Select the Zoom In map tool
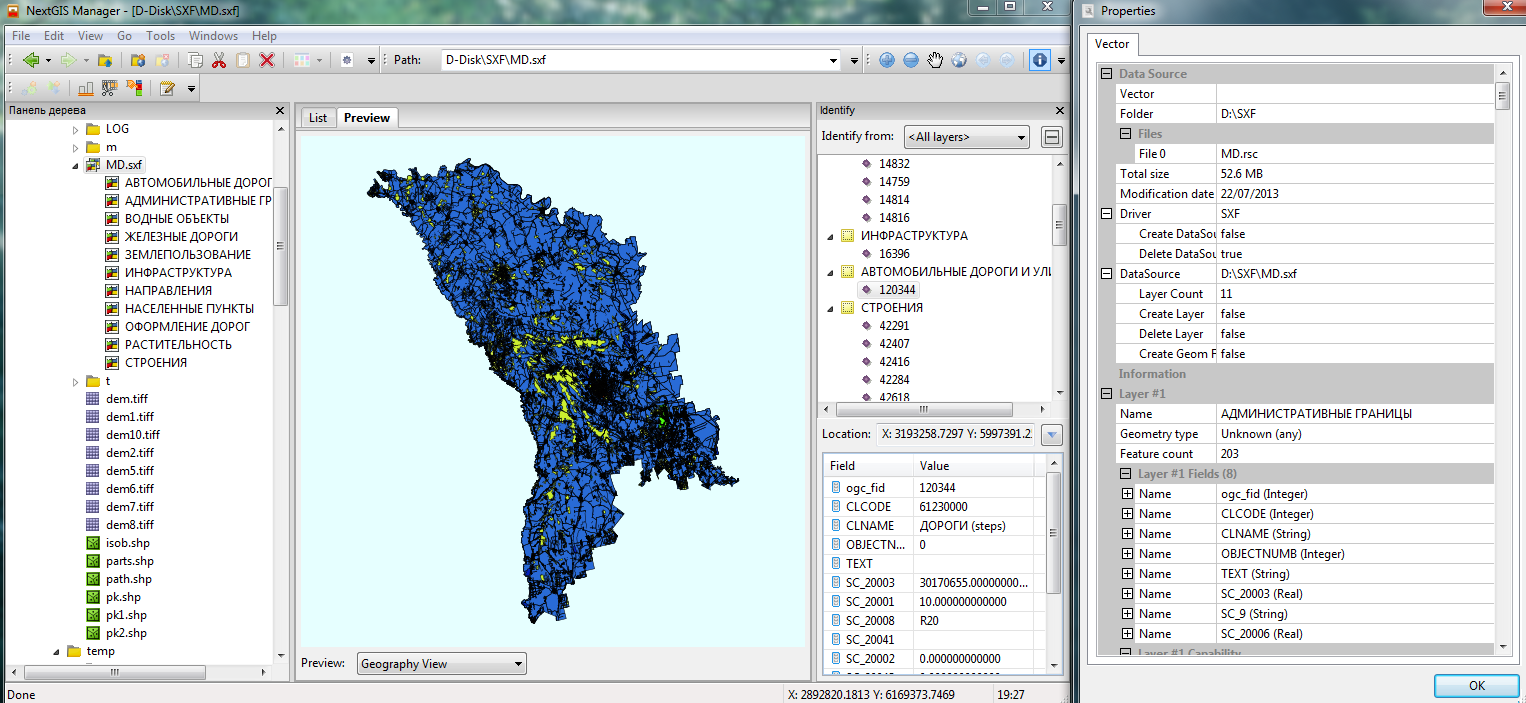Screen dimensions: 1526x703 click(887, 60)
